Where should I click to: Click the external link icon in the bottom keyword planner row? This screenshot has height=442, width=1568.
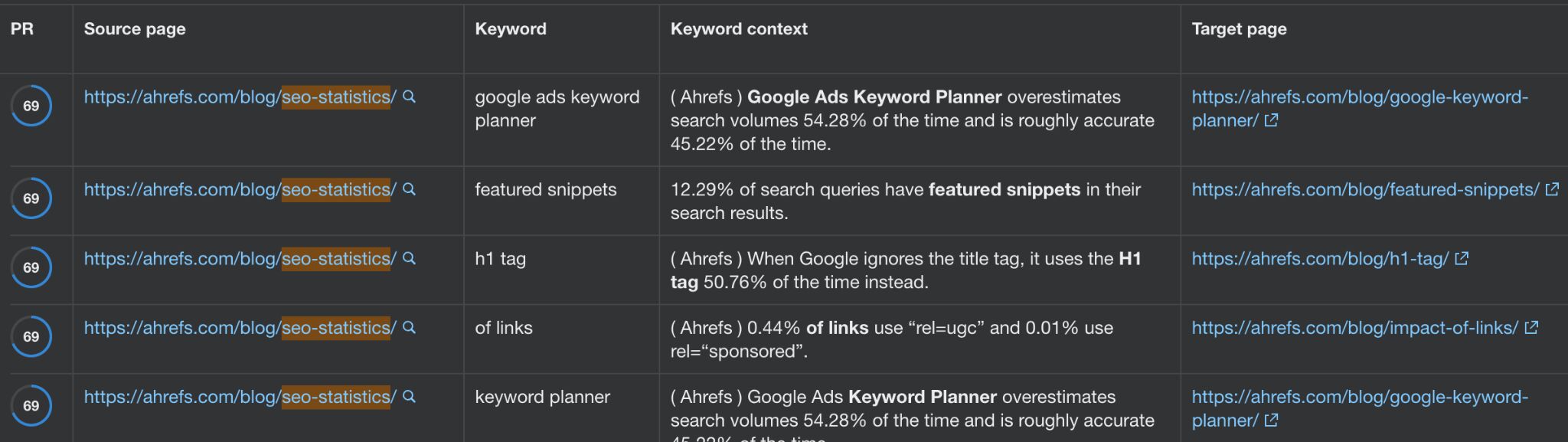click(1271, 421)
